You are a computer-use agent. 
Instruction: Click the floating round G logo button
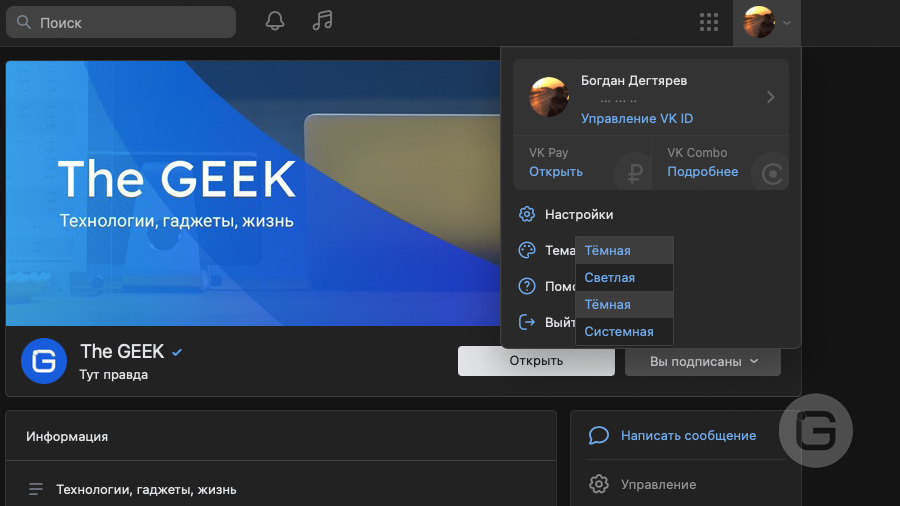816,430
